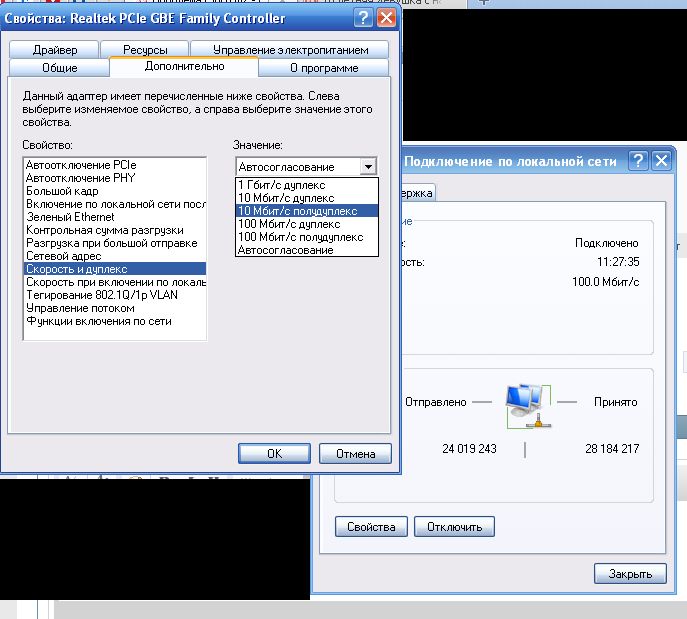Viewport: 687px width, 619px height.
Task: Open the Драйвер tab
Action: (54, 50)
